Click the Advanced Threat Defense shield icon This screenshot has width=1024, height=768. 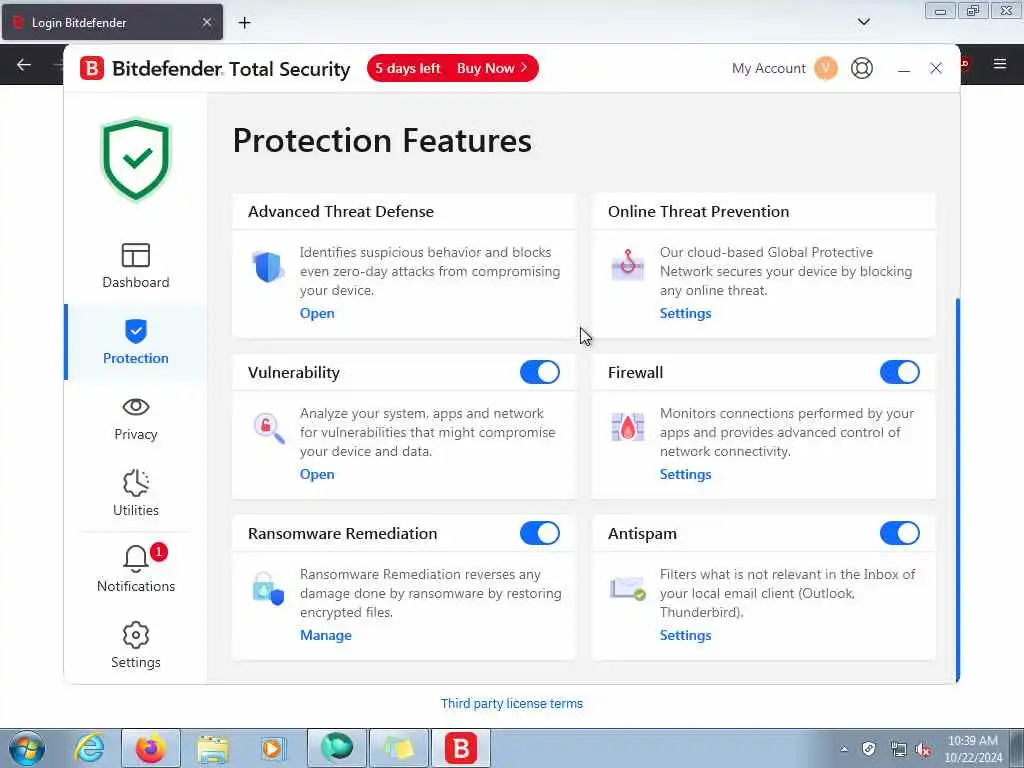coord(268,266)
